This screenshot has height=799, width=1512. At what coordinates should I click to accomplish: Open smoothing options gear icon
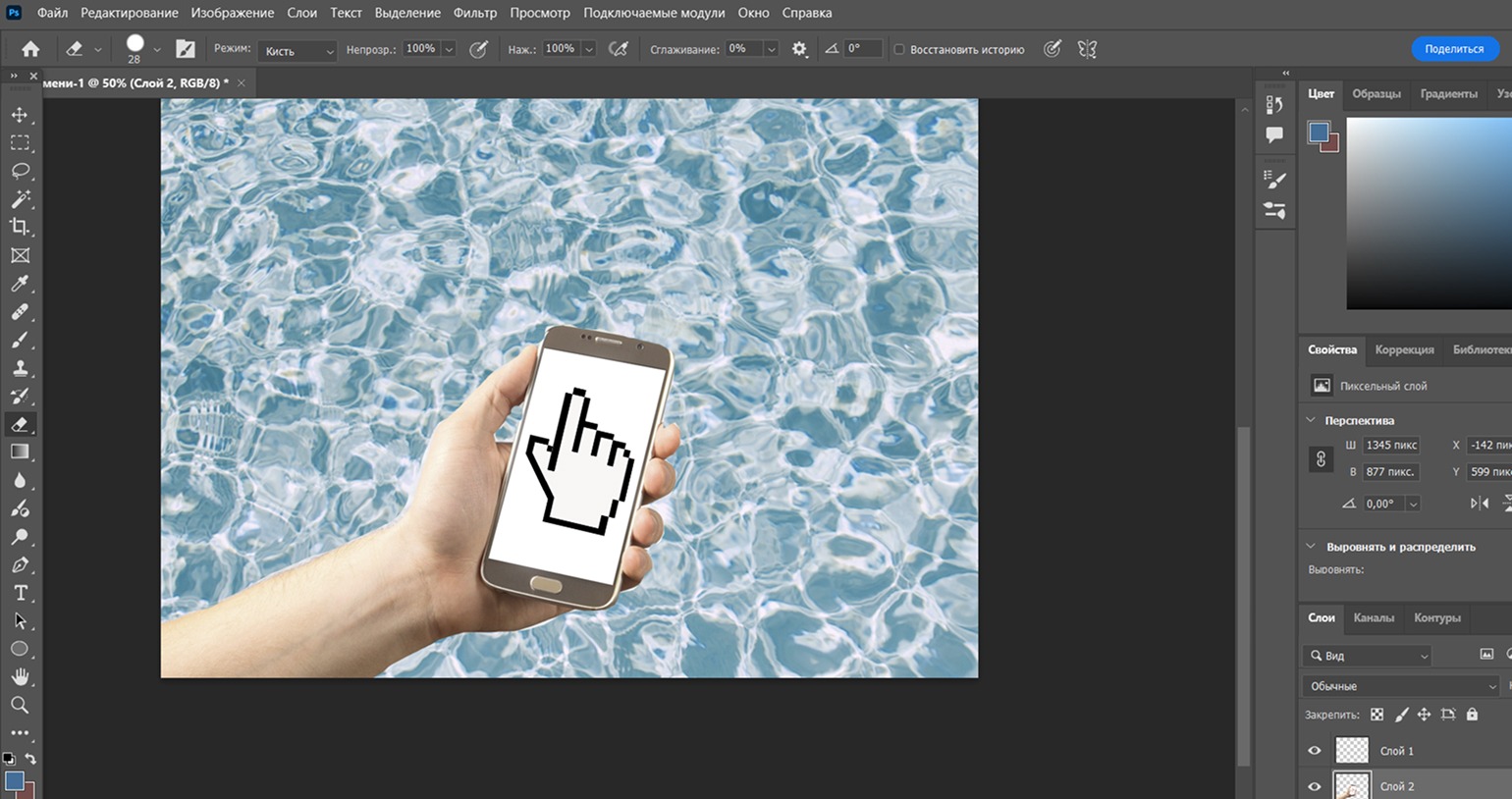(799, 49)
